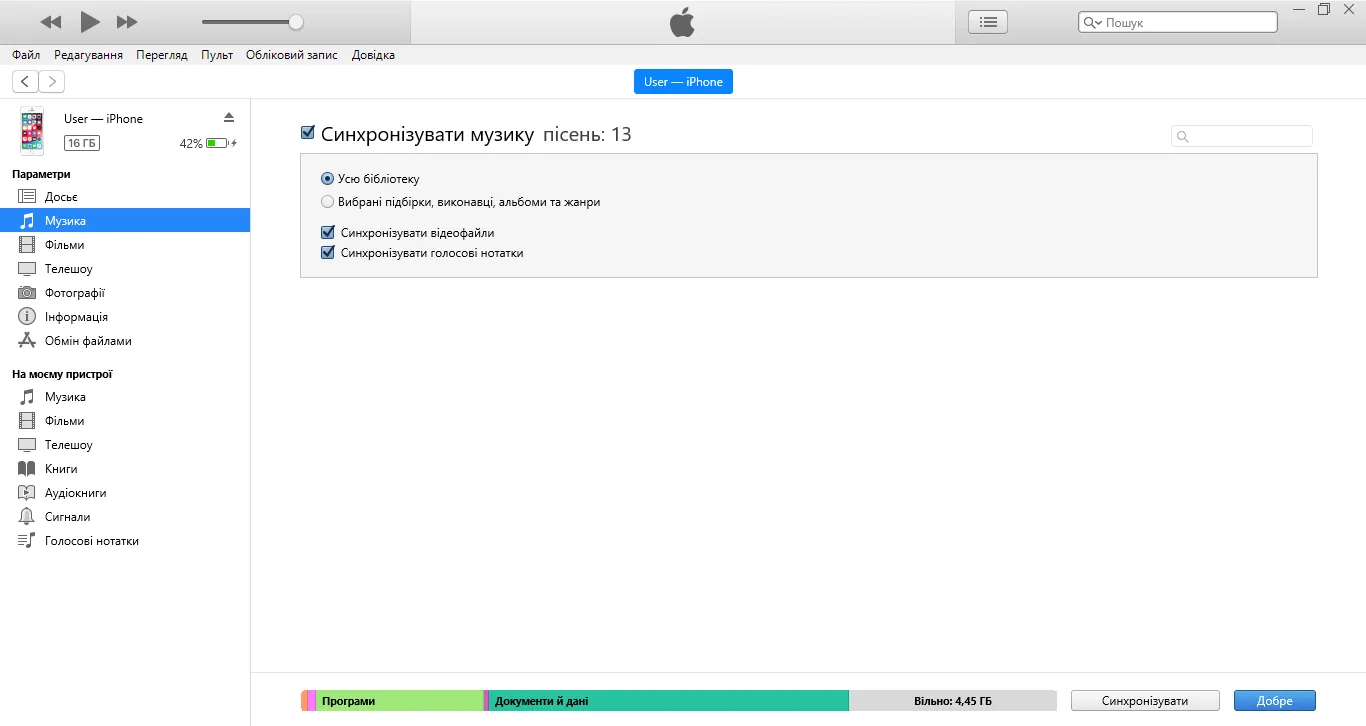1366x726 pixels.
Task: Open the search dropdown magnifier arrow
Action: pos(1092,23)
